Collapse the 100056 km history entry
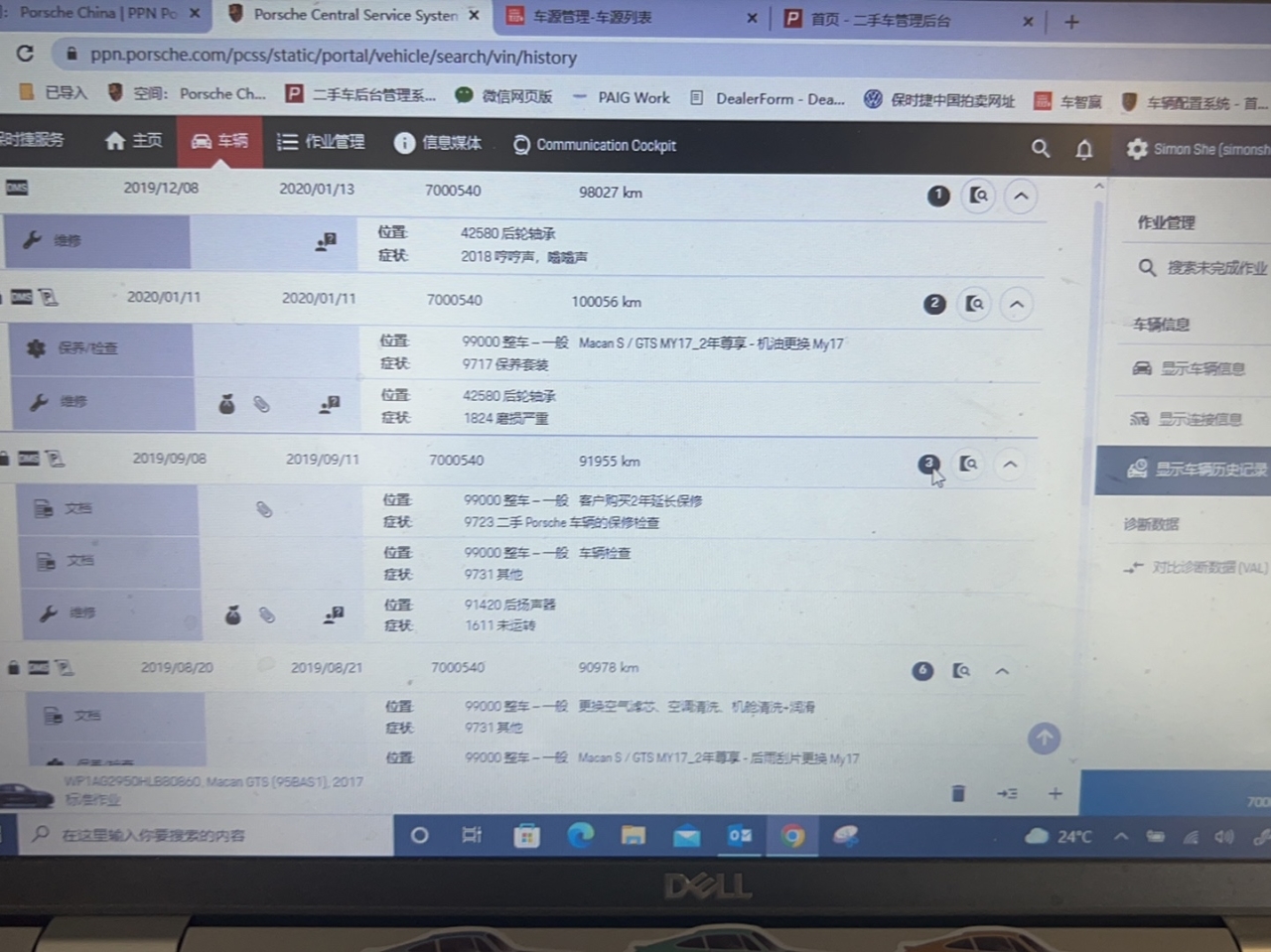Viewport: 1271px width, 952px height. tap(1017, 304)
